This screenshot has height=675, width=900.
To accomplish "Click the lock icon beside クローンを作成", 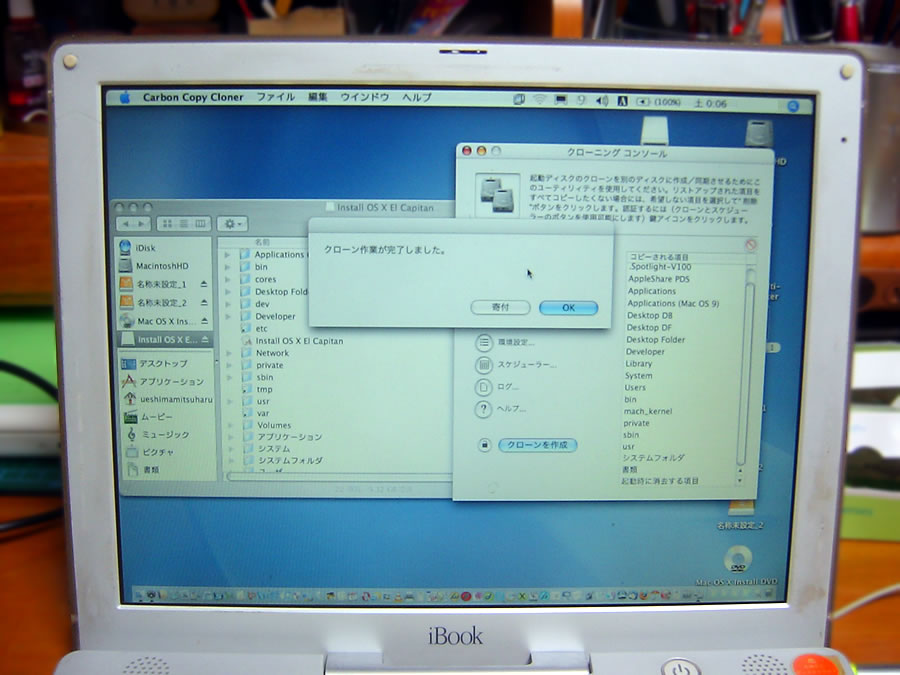I will [x=484, y=445].
